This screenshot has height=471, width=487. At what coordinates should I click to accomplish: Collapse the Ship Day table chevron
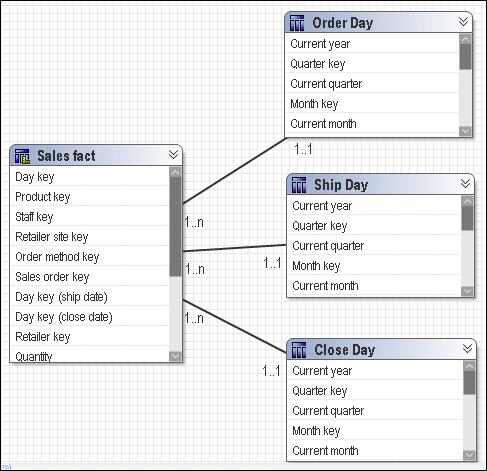tap(465, 183)
